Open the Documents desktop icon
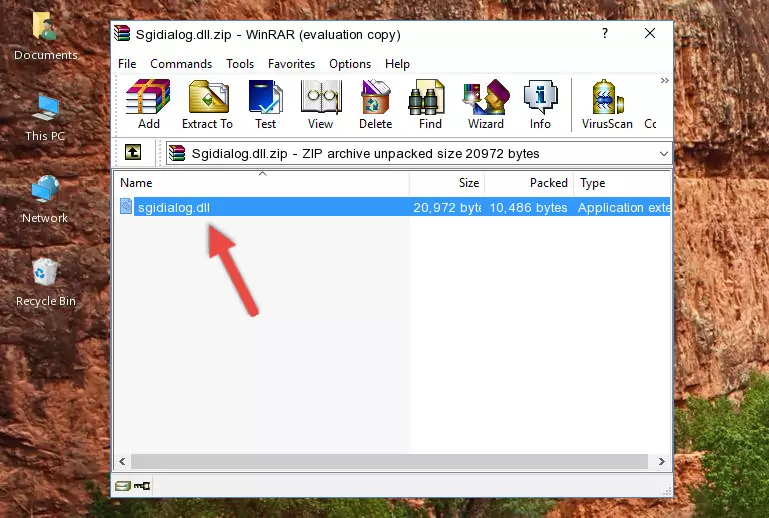Screen dimensions: 769x518 coord(45,36)
